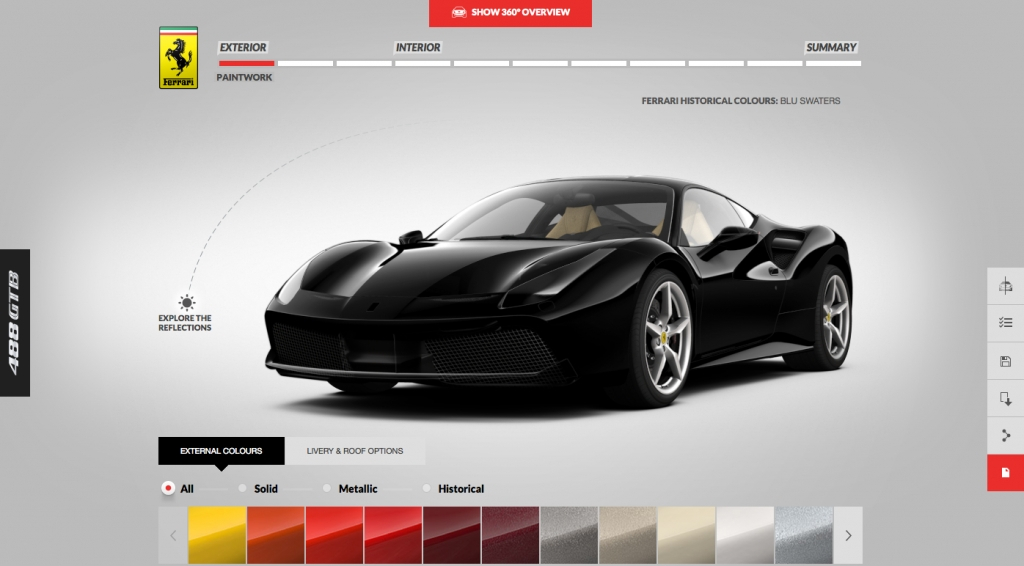Click the progress segment under Interior
The width and height of the screenshot is (1024, 566).
(423, 63)
